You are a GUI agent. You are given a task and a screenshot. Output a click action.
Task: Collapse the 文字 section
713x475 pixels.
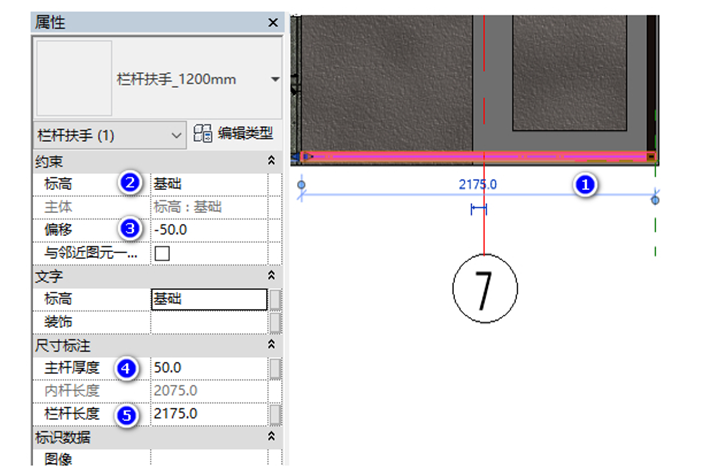(x=270, y=276)
